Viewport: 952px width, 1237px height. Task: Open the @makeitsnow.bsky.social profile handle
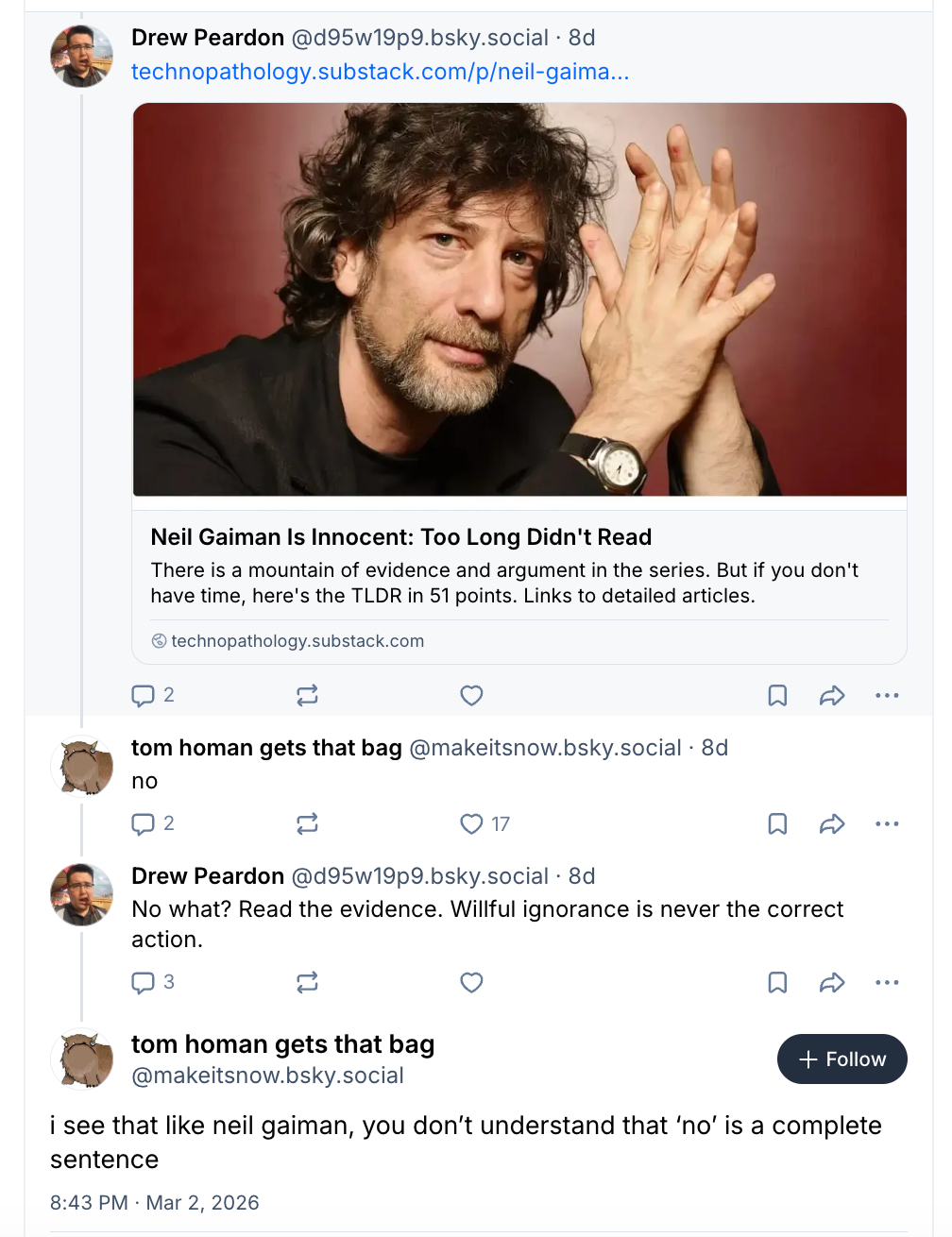click(267, 1076)
